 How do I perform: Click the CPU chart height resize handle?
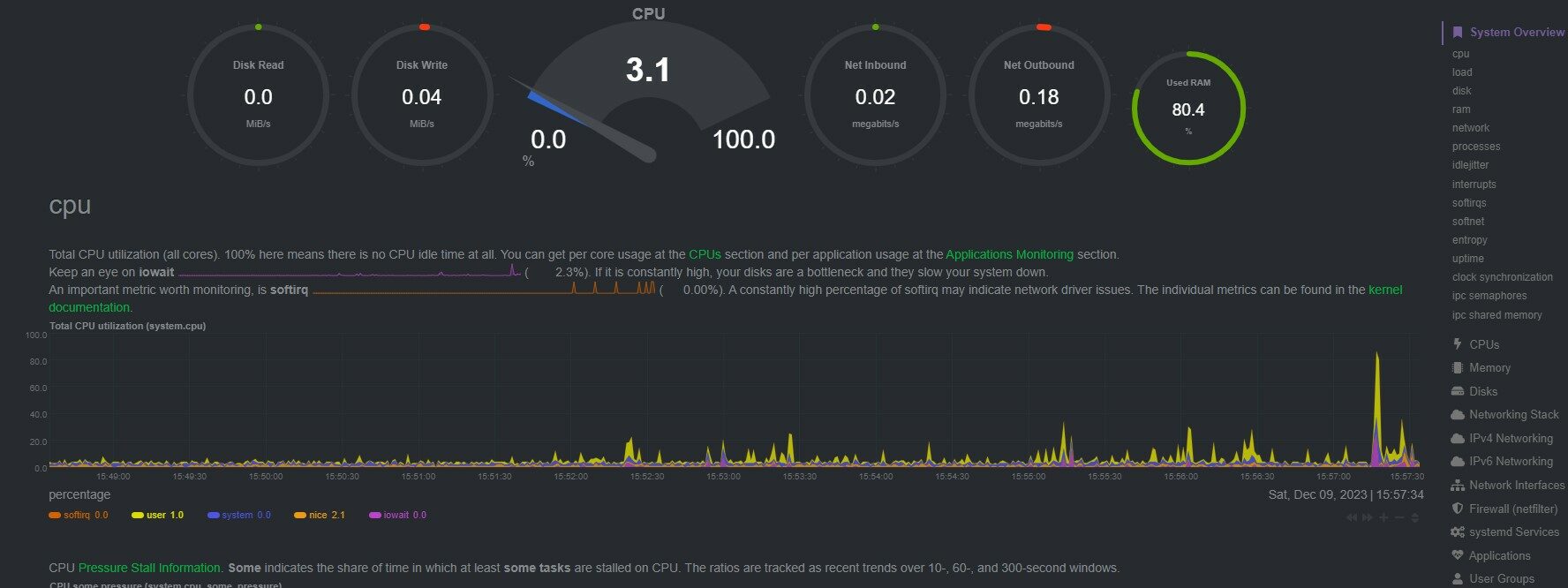(x=1415, y=517)
